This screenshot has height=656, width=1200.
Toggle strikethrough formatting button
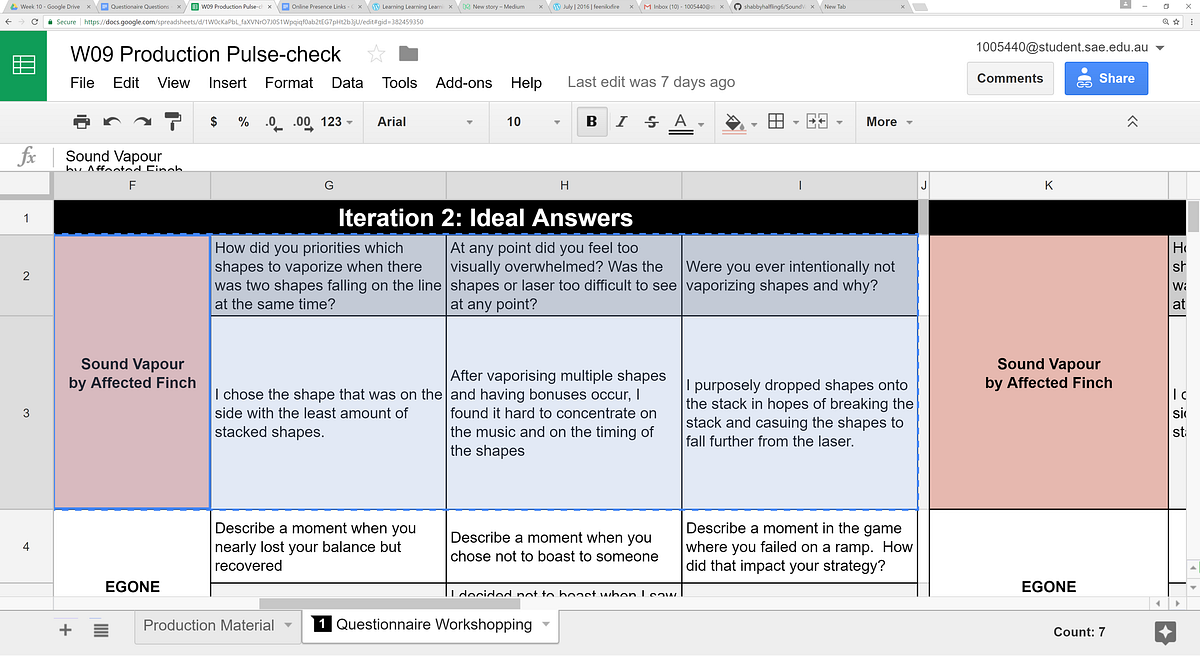pyautogui.click(x=651, y=122)
